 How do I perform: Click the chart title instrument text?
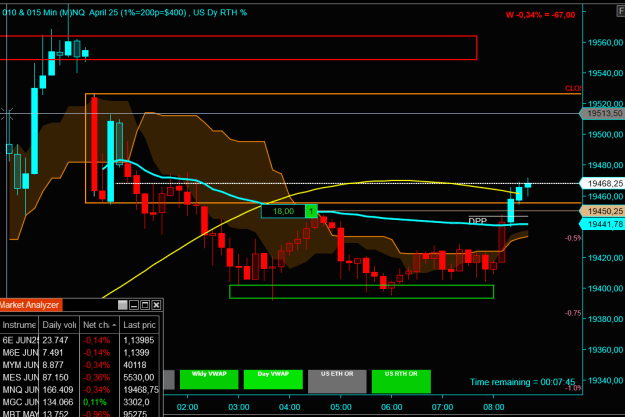click(x=124, y=12)
